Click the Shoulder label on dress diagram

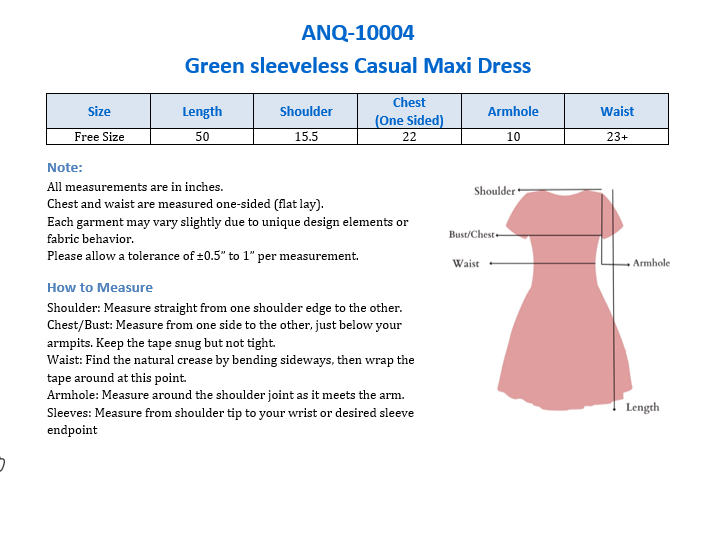494,190
